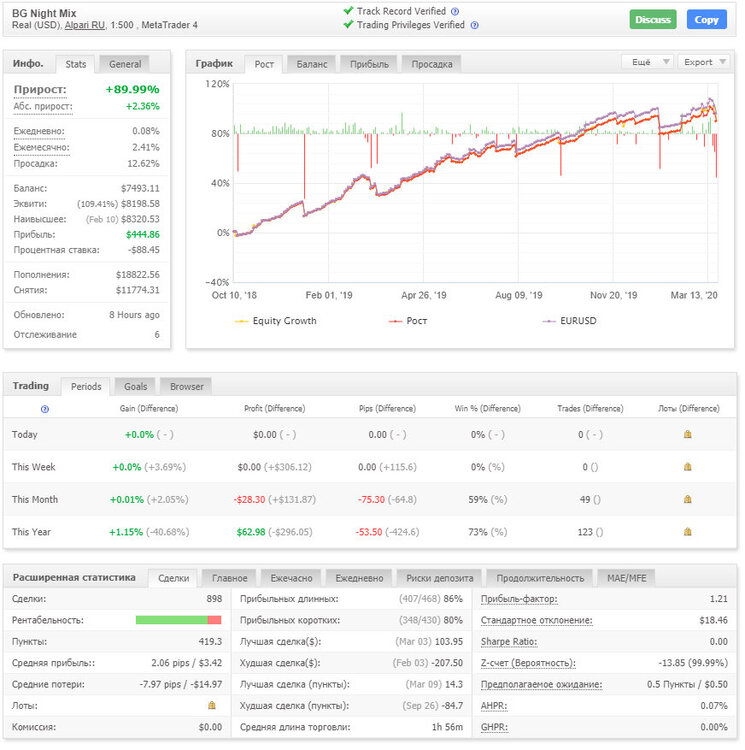The width and height of the screenshot is (745, 750).
Task: Click help icon next to Track Record Verified
Action: pyautogui.click(x=455, y=11)
